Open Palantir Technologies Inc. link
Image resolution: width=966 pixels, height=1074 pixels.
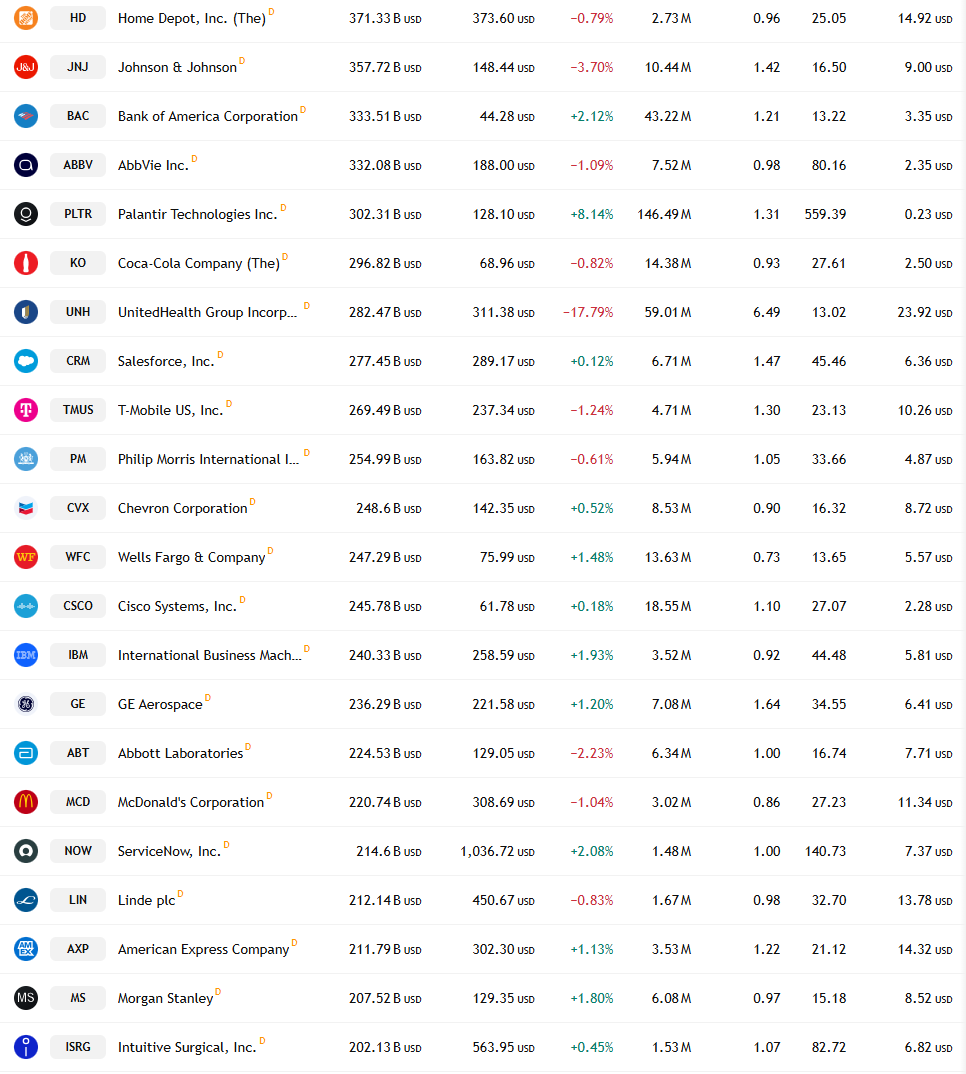coord(197,214)
